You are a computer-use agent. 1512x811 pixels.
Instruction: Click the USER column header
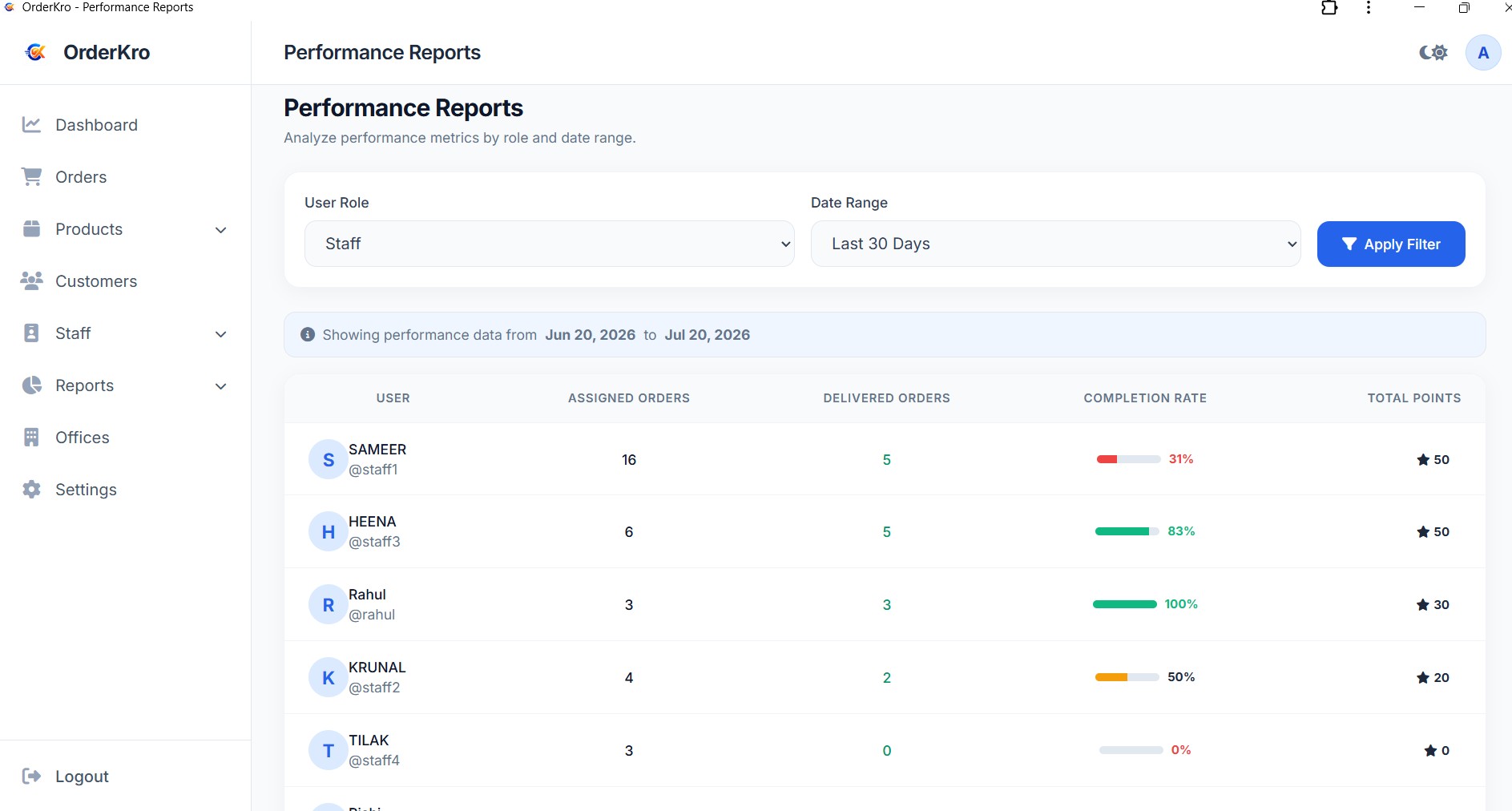pos(393,398)
